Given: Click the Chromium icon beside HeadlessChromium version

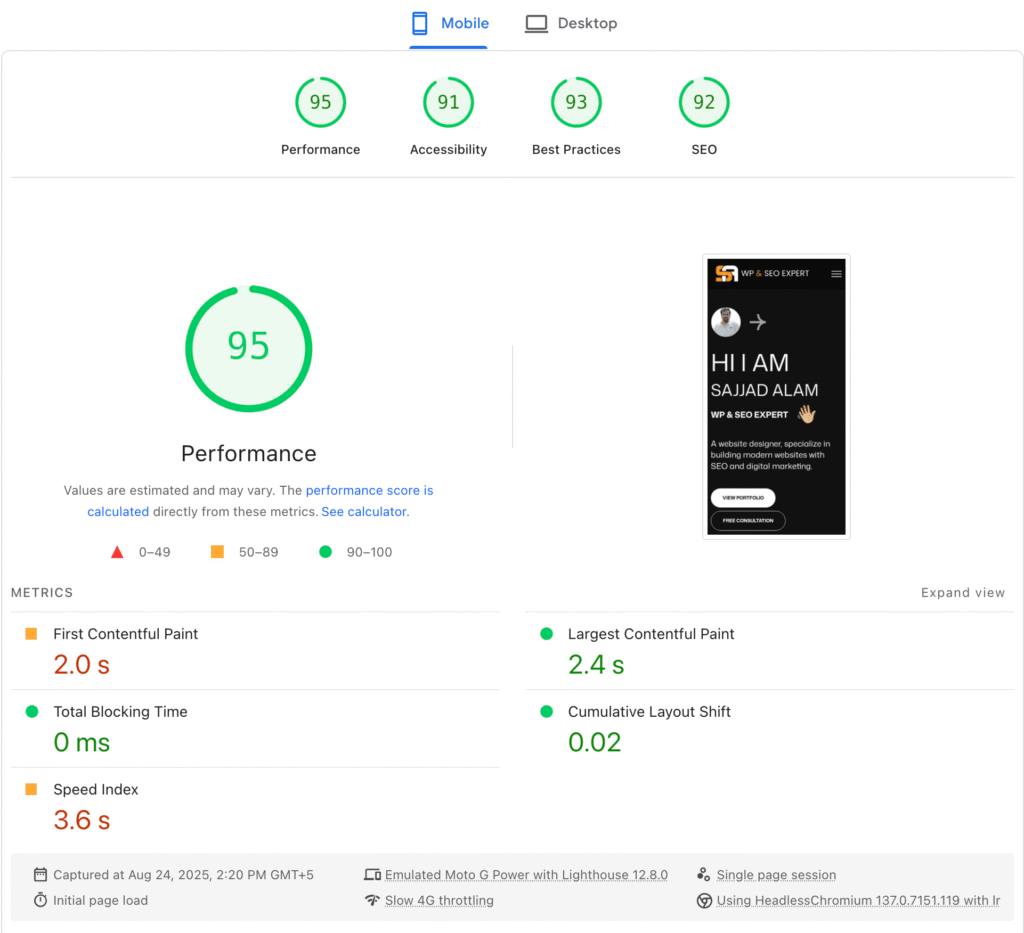Looking at the screenshot, I should point(704,900).
